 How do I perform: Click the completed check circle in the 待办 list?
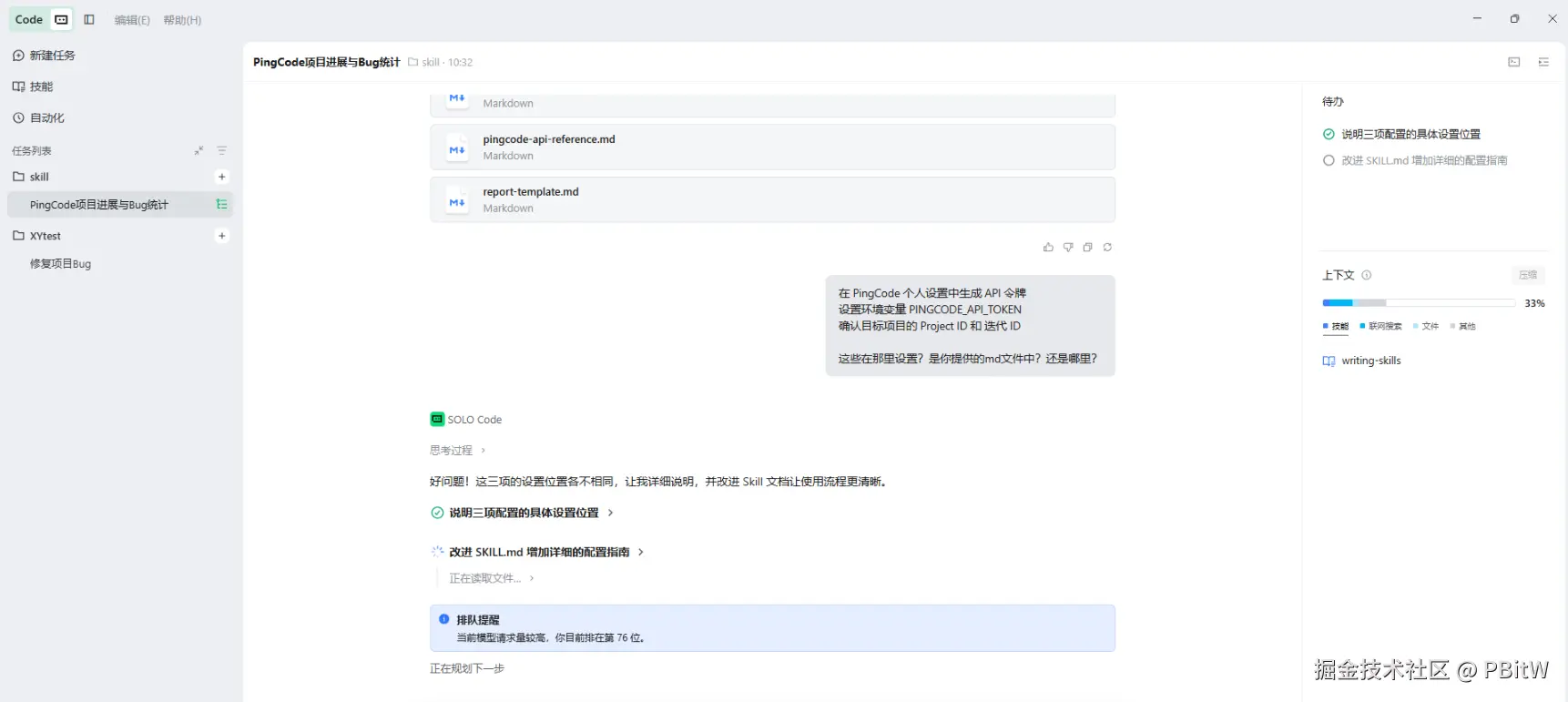click(x=1329, y=134)
